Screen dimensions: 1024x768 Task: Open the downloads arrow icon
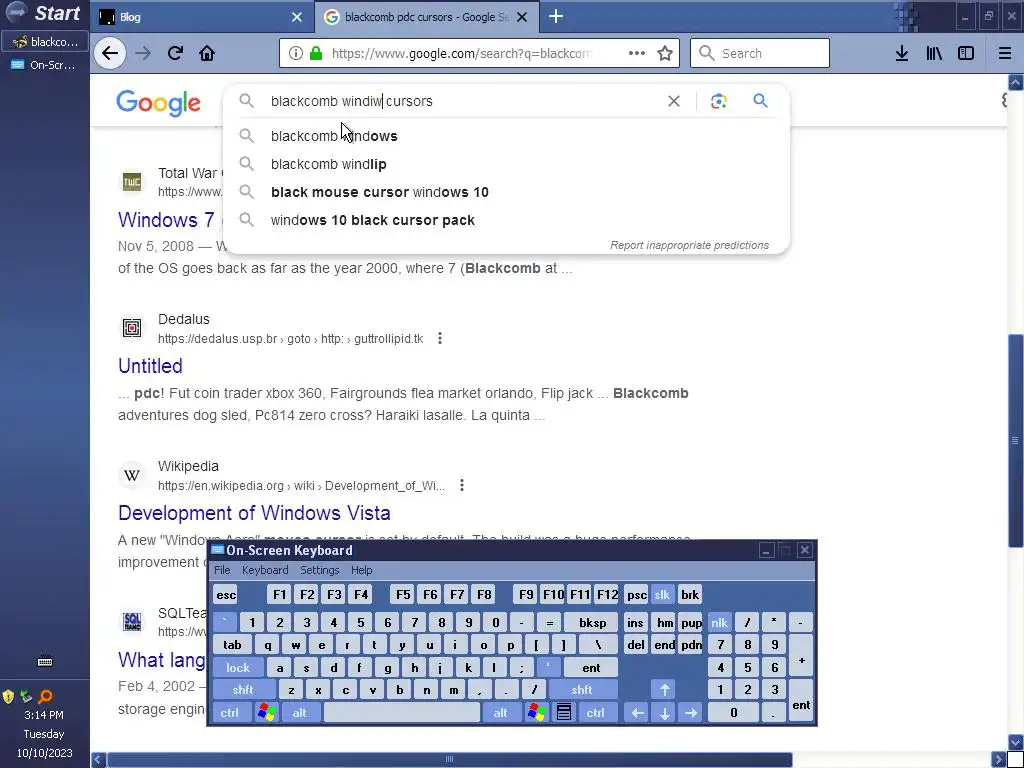(x=902, y=53)
